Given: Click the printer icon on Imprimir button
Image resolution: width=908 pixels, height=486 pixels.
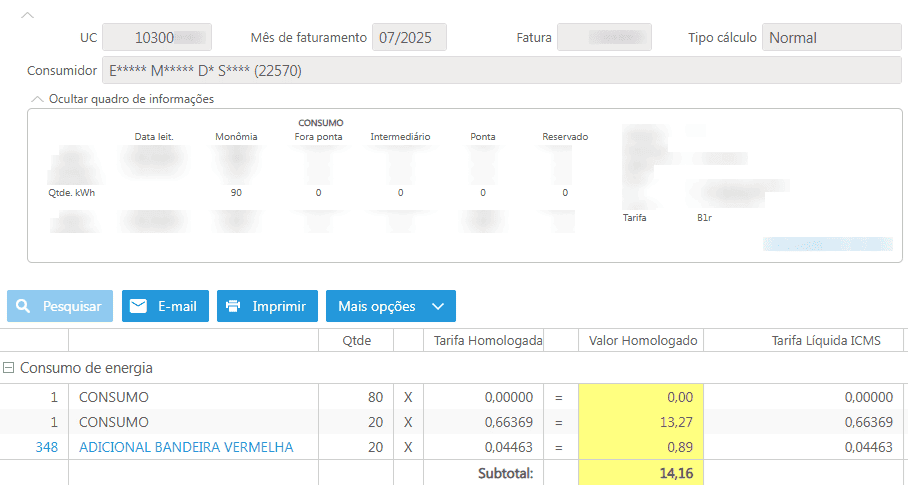Looking at the screenshot, I should coord(233,306).
